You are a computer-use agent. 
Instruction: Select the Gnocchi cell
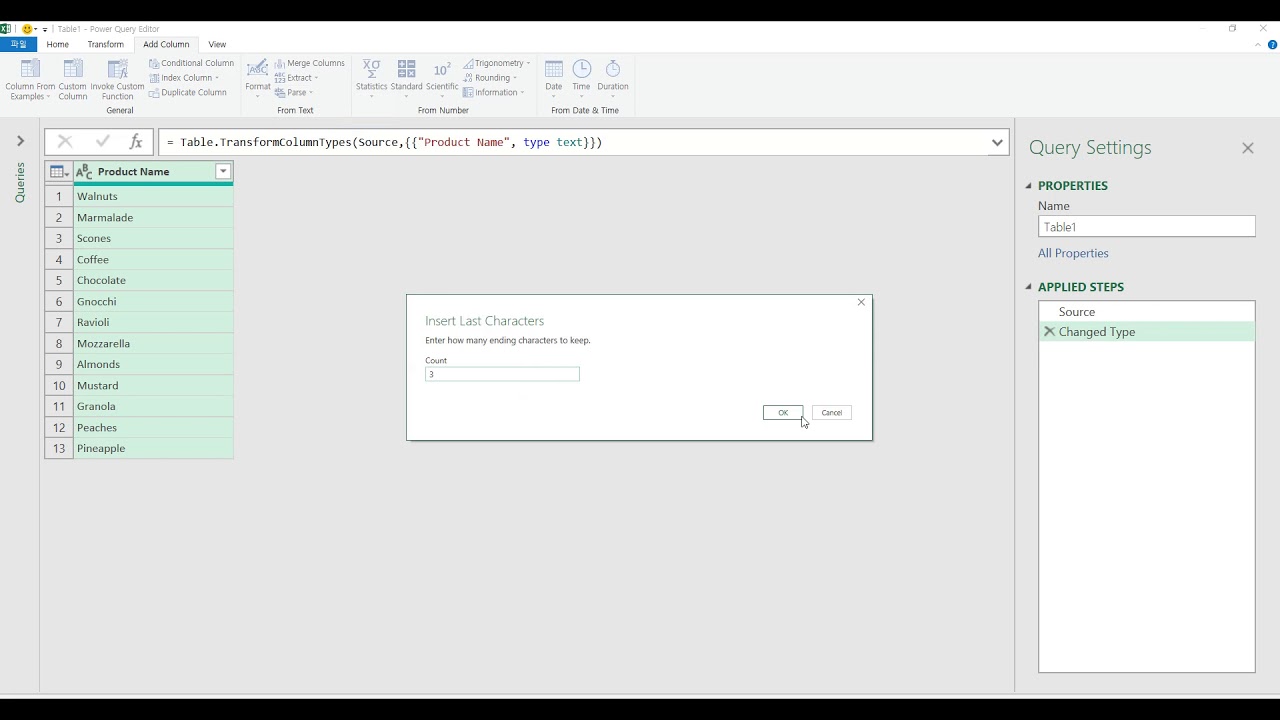coord(153,301)
